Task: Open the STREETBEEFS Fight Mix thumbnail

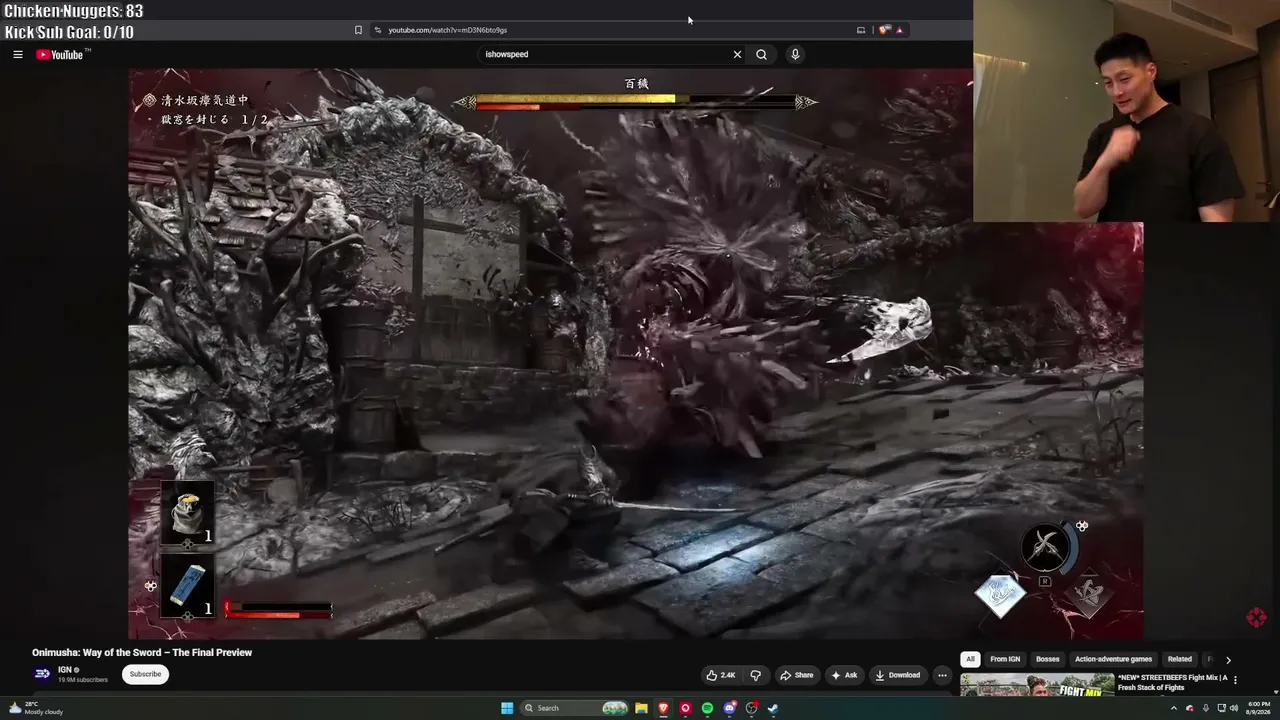Action: 1037,686
